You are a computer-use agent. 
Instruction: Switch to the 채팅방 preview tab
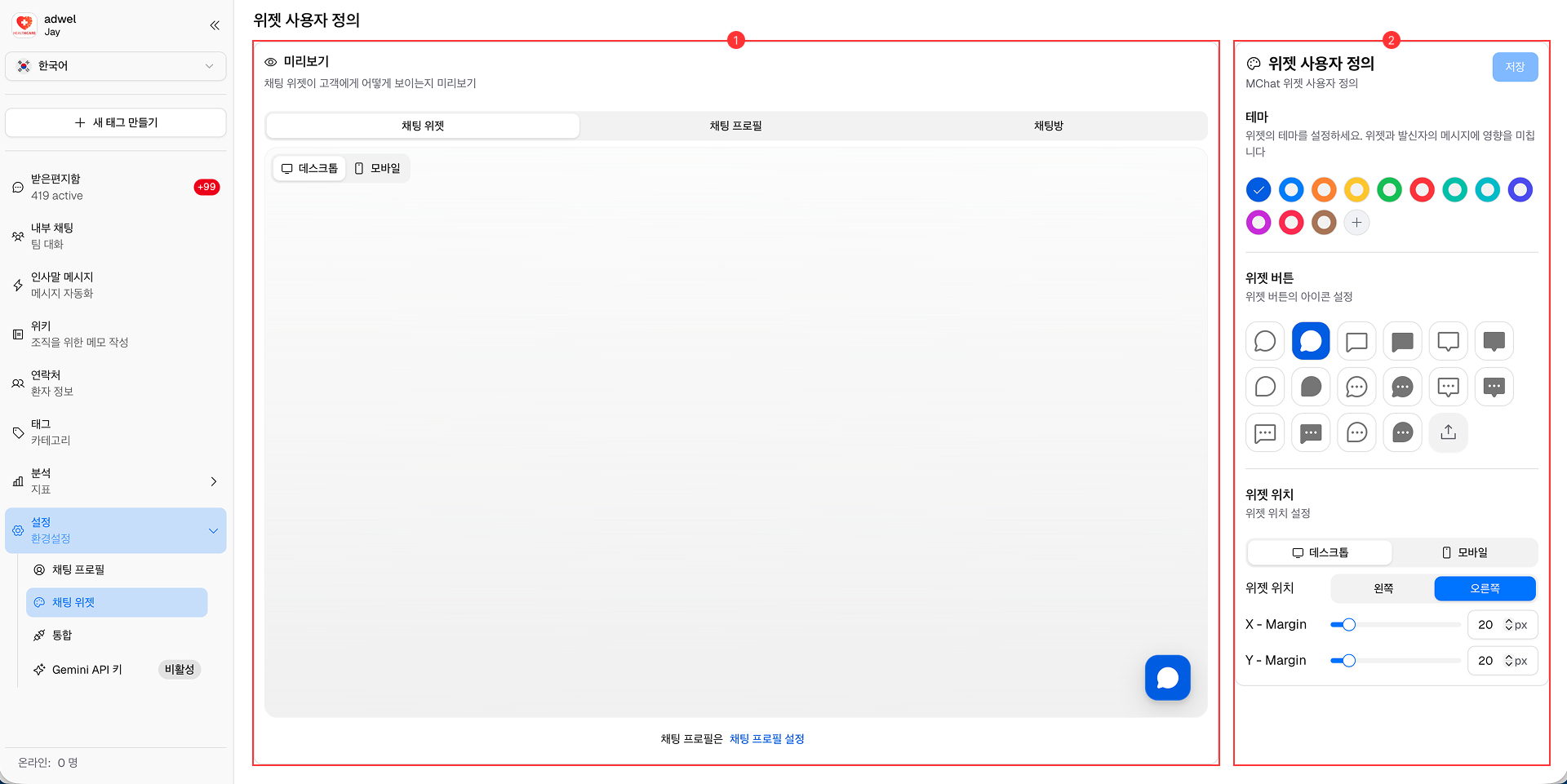[x=1048, y=126]
